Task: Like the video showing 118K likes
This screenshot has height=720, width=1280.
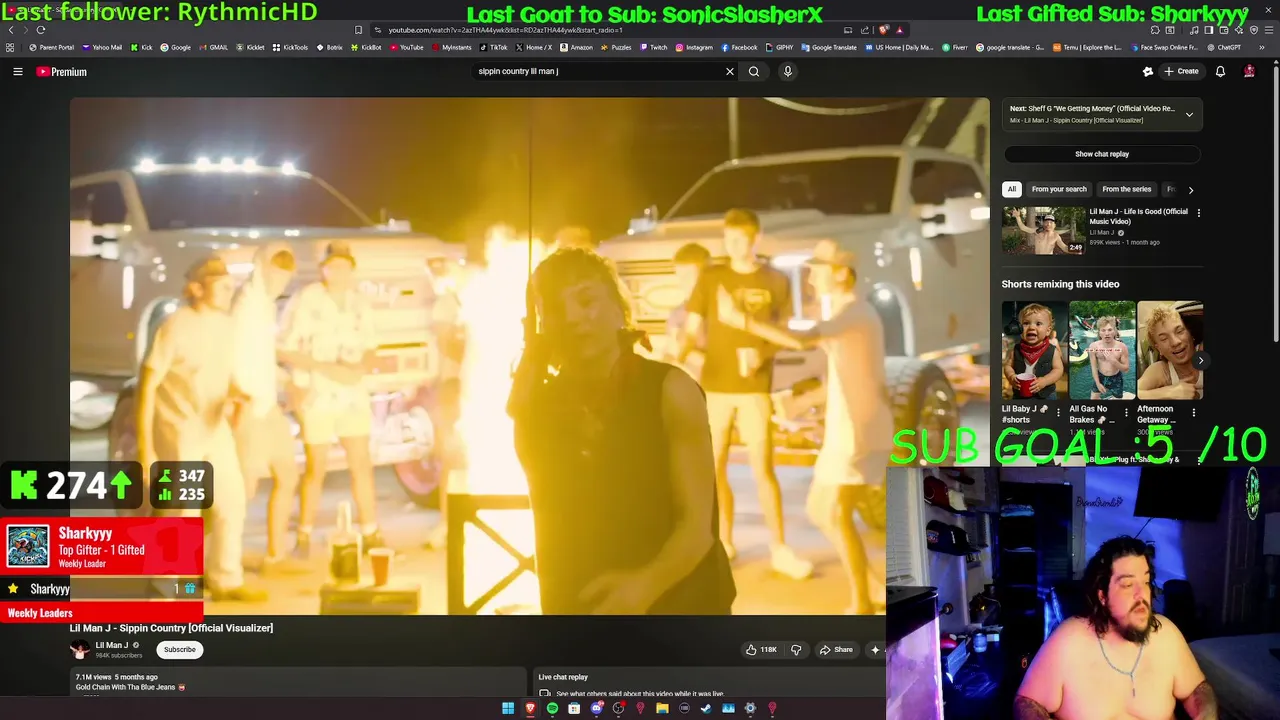Action: click(761, 650)
